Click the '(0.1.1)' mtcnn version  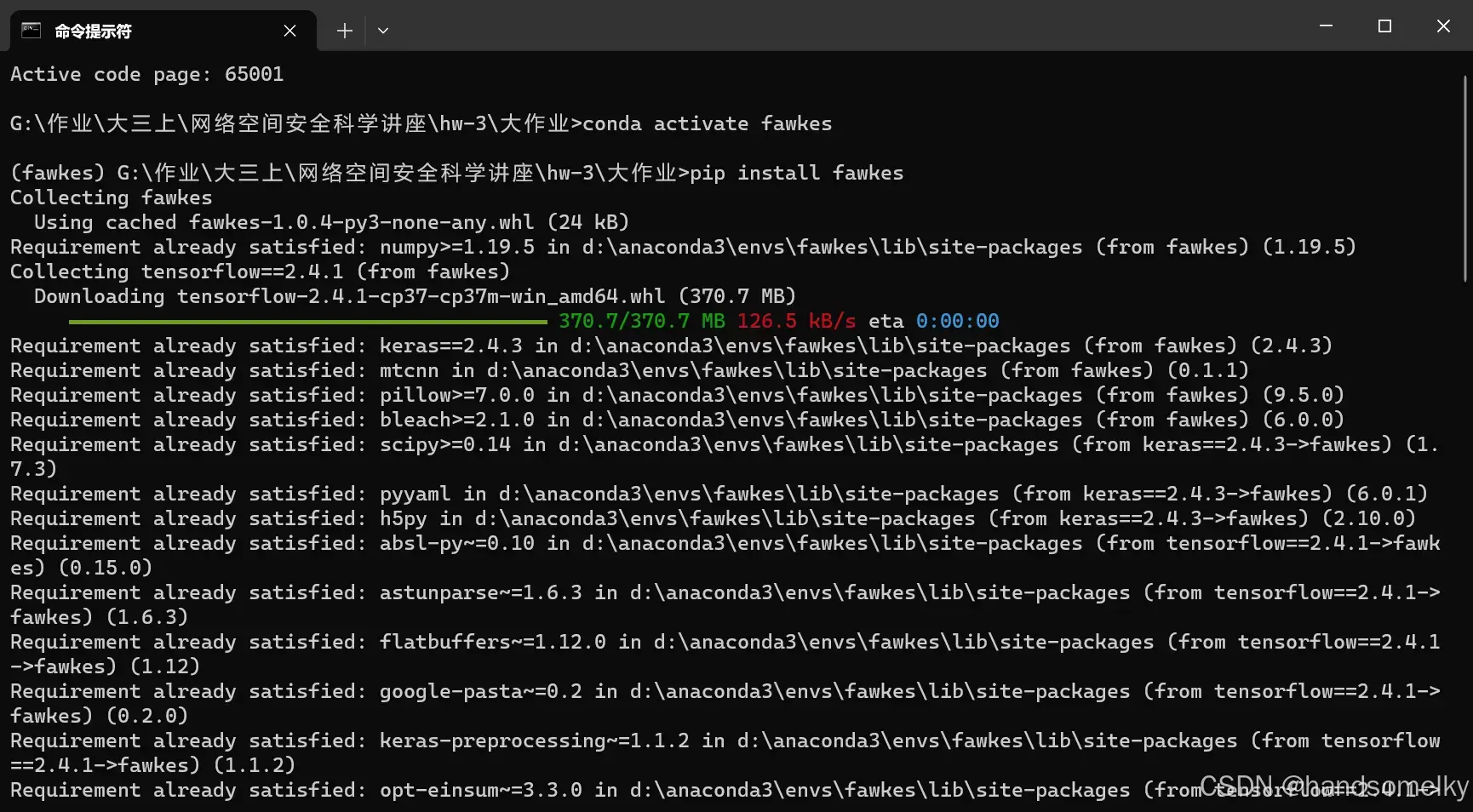tap(1207, 370)
